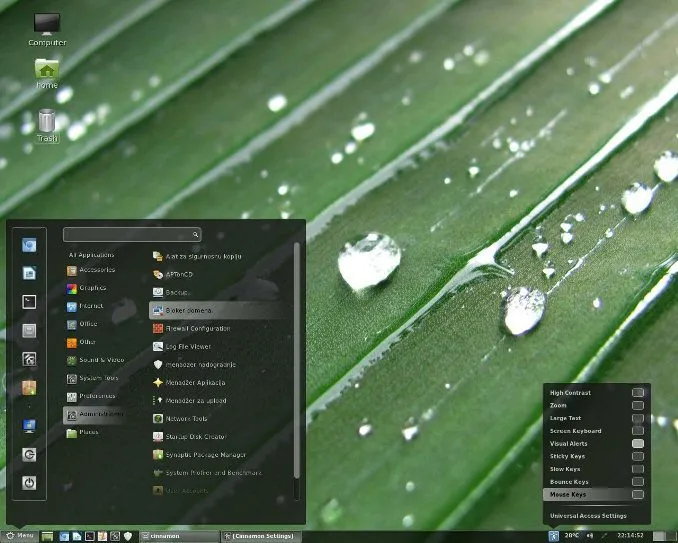
Task: Click the Menu button on the panel
Action: [19, 536]
